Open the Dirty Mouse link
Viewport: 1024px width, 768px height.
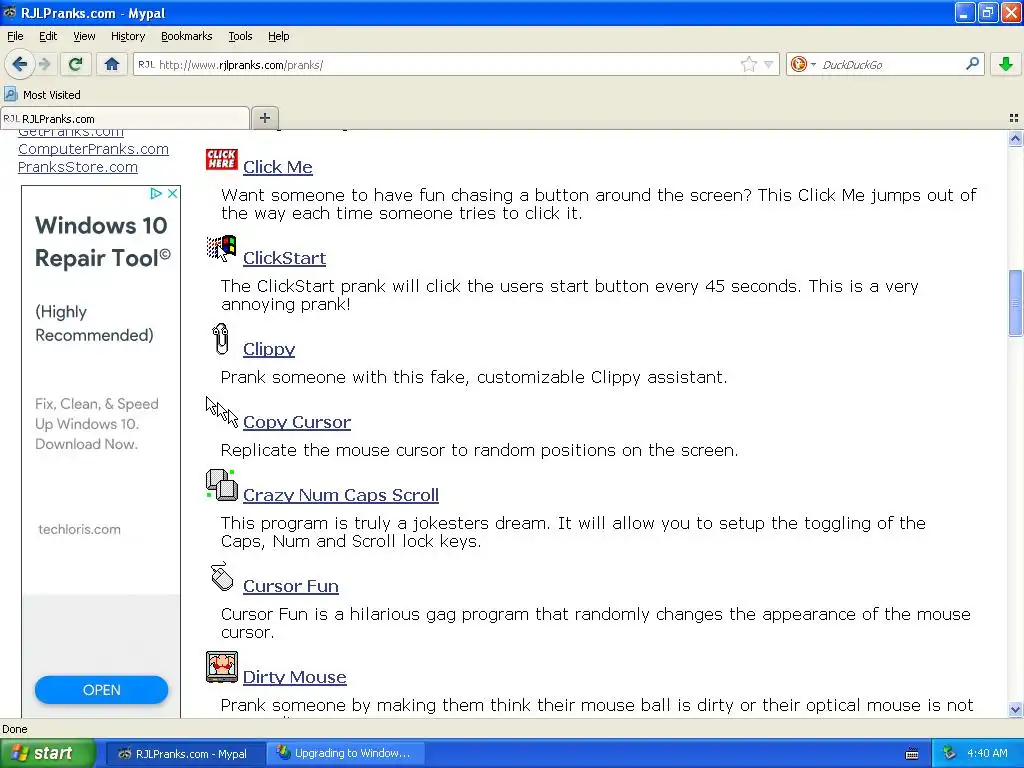(x=295, y=677)
